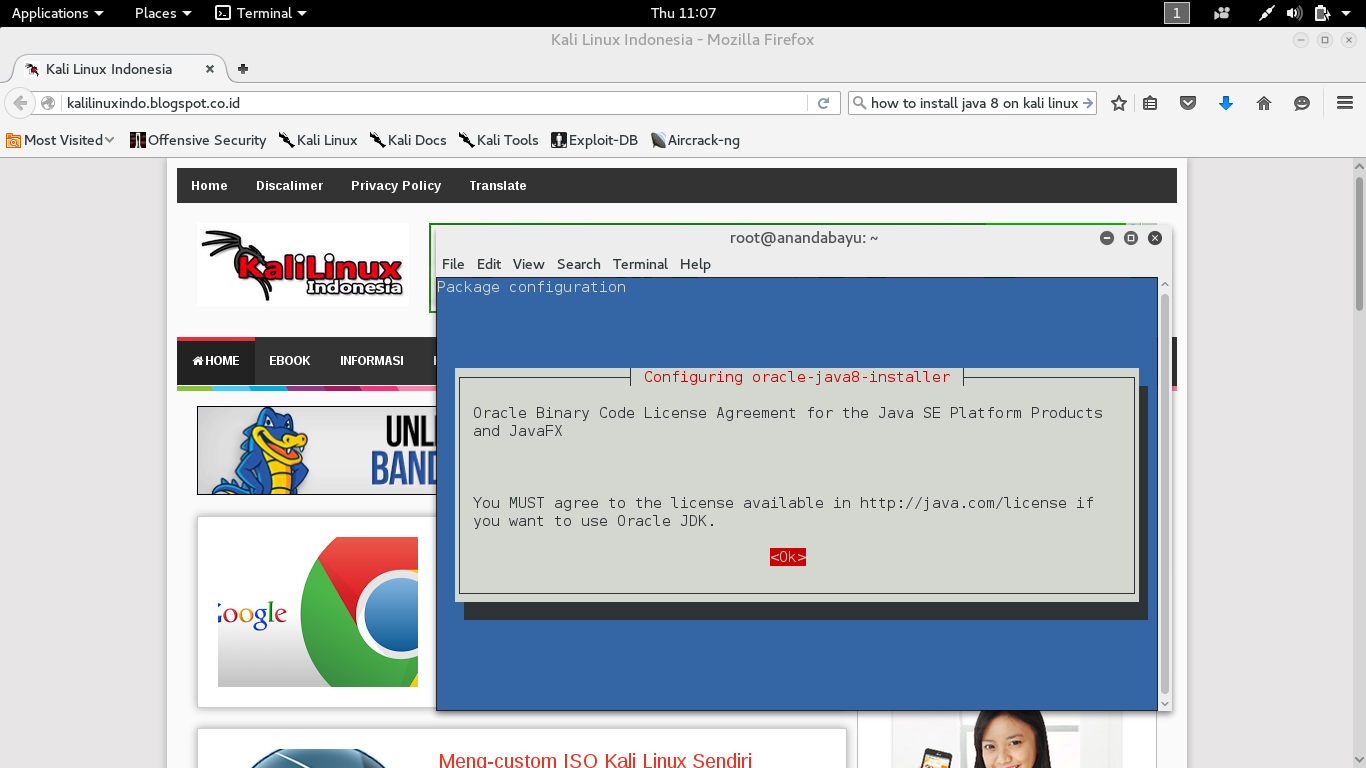Open Meng-custom ISO Kali Linux Sendiri post
Image resolution: width=1366 pixels, height=768 pixels.
click(x=595, y=760)
